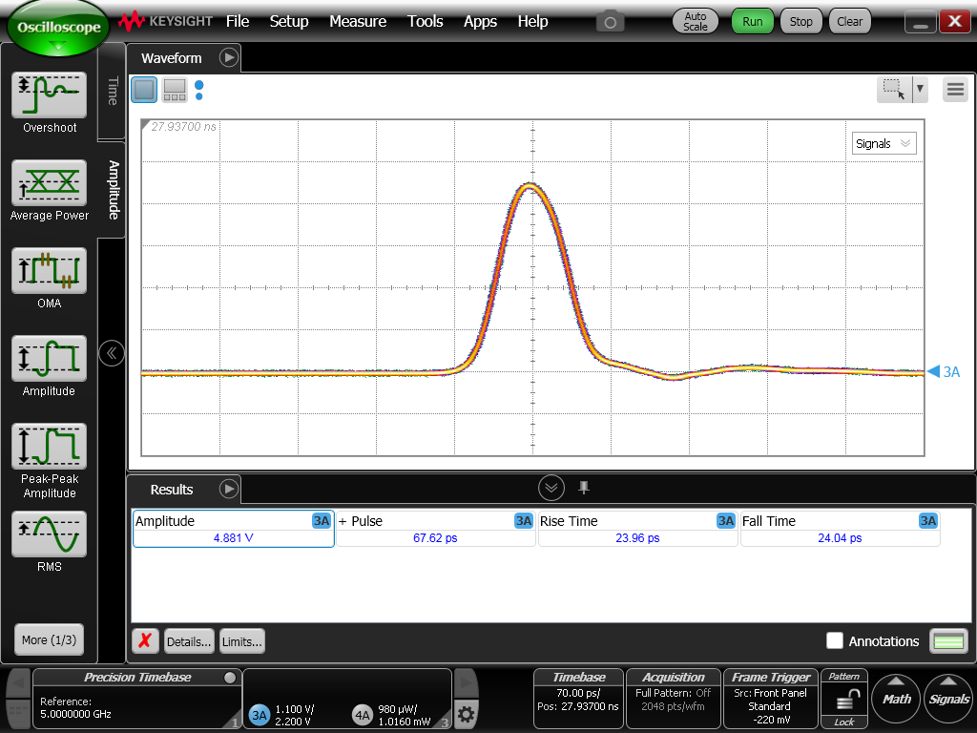Toggle the Precision Timebase indicator

pos(230,678)
